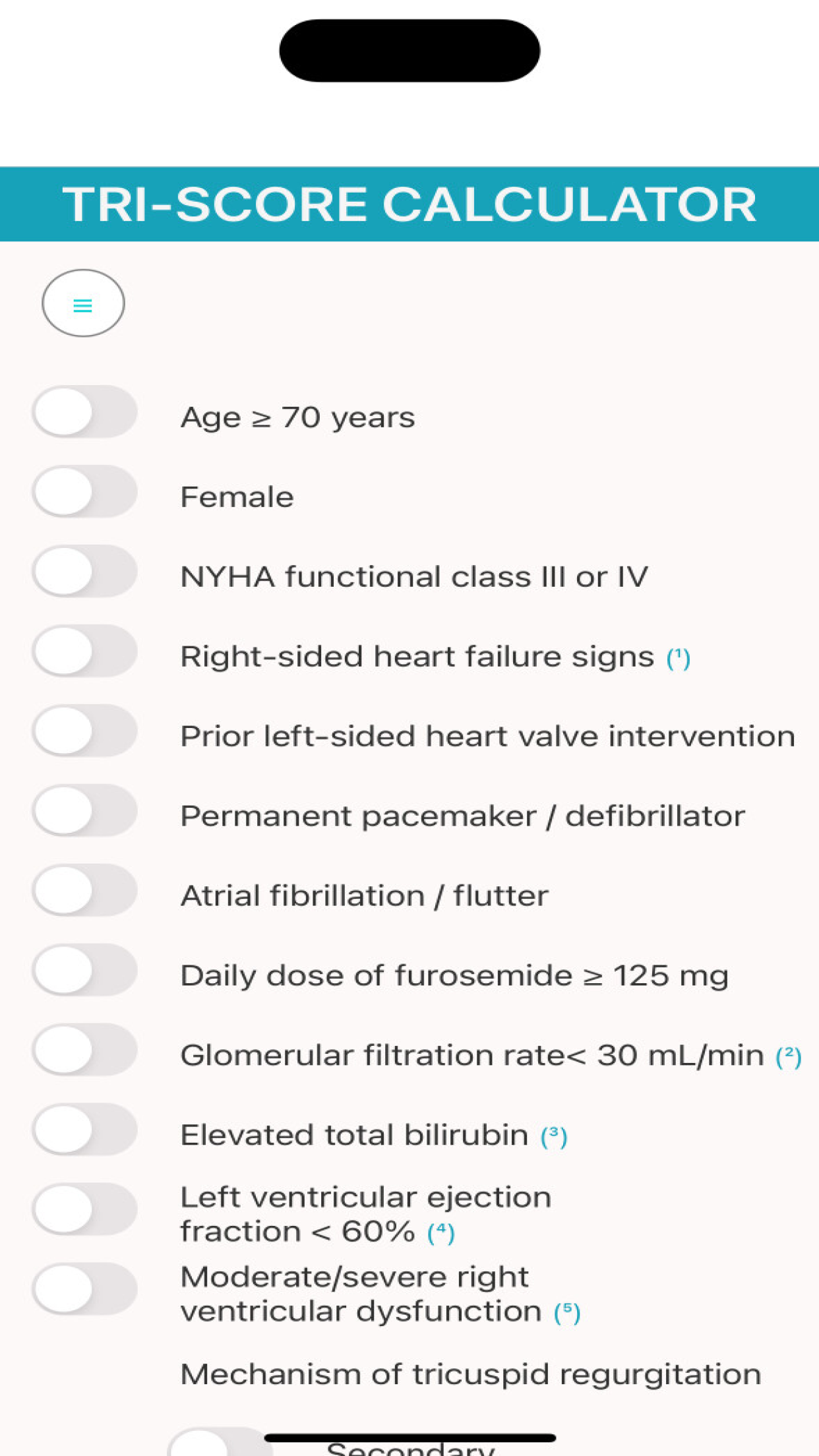Enable Elevated total bilirubin switch
The height and width of the screenshot is (1456, 819).
pyautogui.click(x=84, y=1130)
